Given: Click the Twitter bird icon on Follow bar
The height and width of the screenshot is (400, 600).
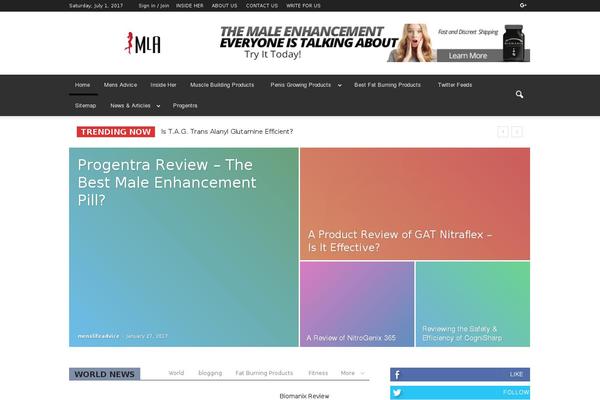Looking at the screenshot, I should [397, 393].
